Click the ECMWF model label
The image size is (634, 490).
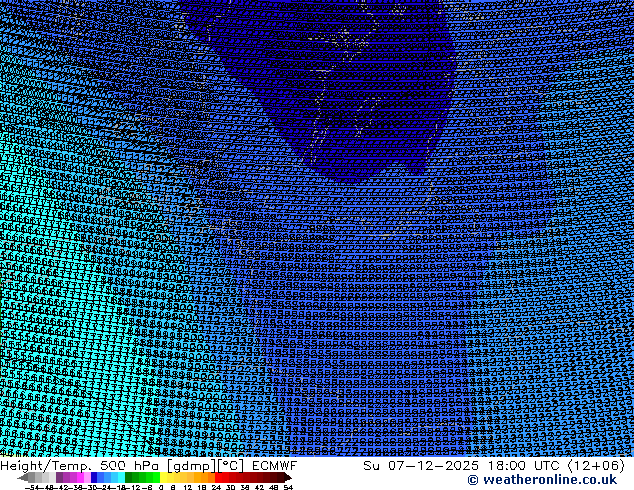pyautogui.click(x=275, y=466)
